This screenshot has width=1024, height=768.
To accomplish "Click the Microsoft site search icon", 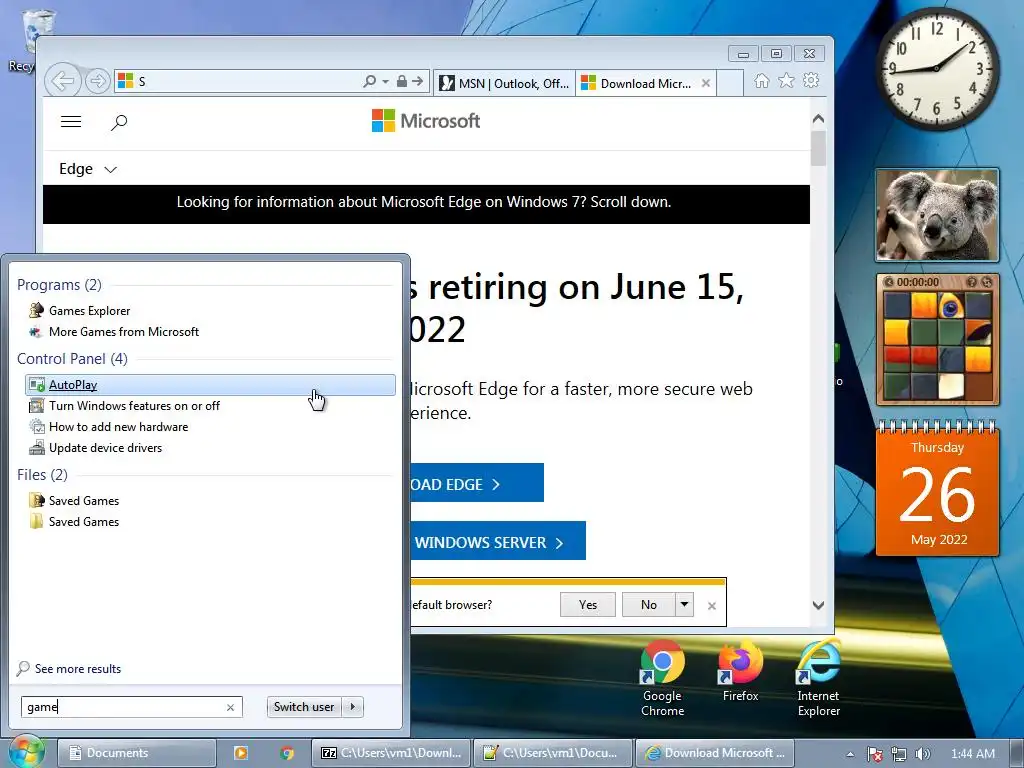I will pyautogui.click(x=119, y=122).
